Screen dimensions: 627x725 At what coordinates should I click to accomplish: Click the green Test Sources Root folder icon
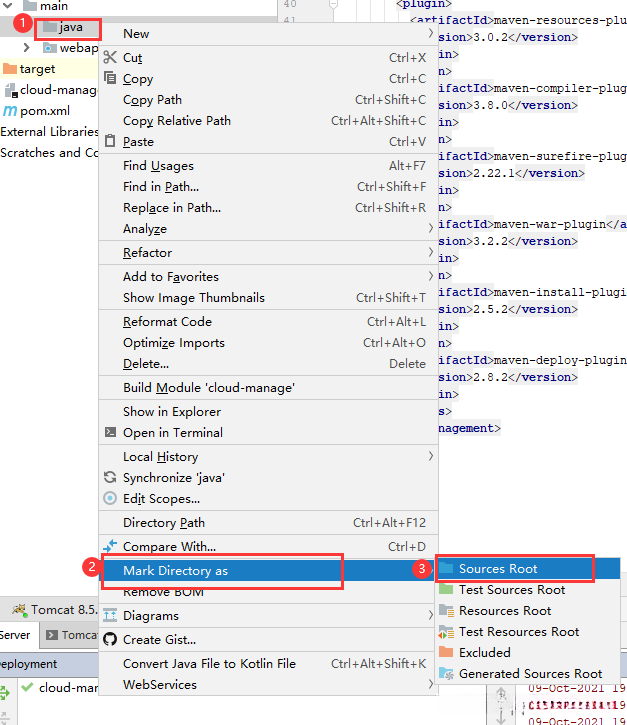(x=446, y=589)
